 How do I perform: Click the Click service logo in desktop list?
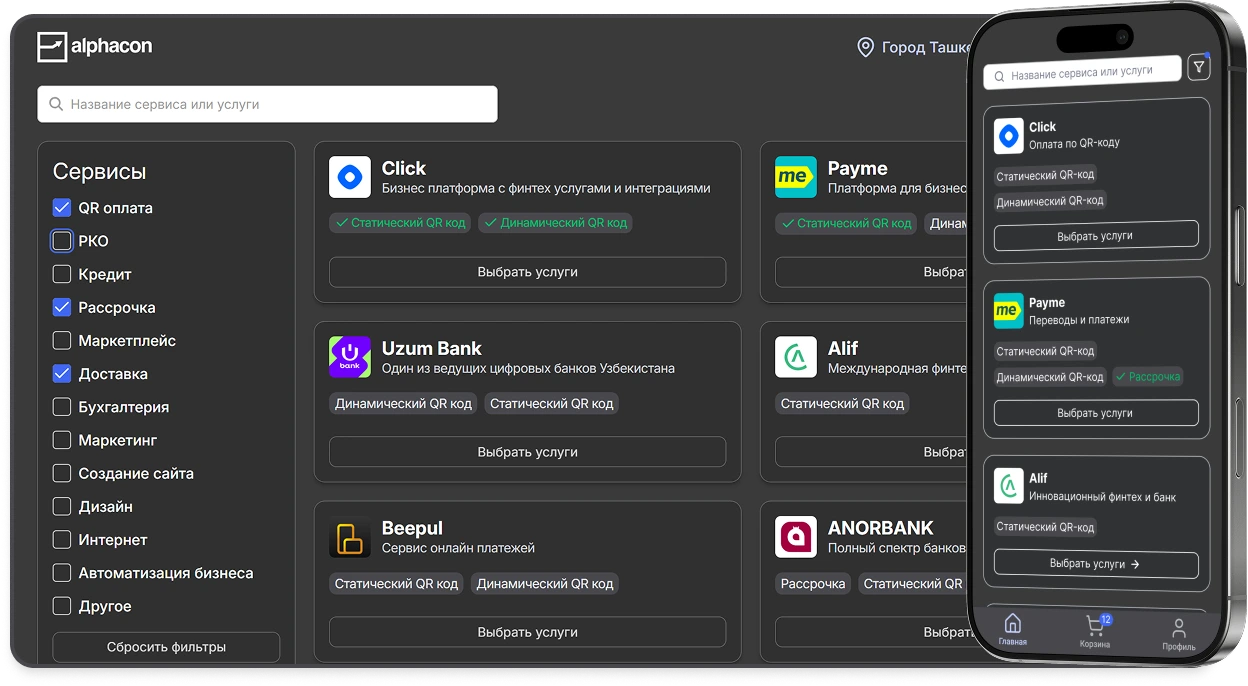pos(350,177)
